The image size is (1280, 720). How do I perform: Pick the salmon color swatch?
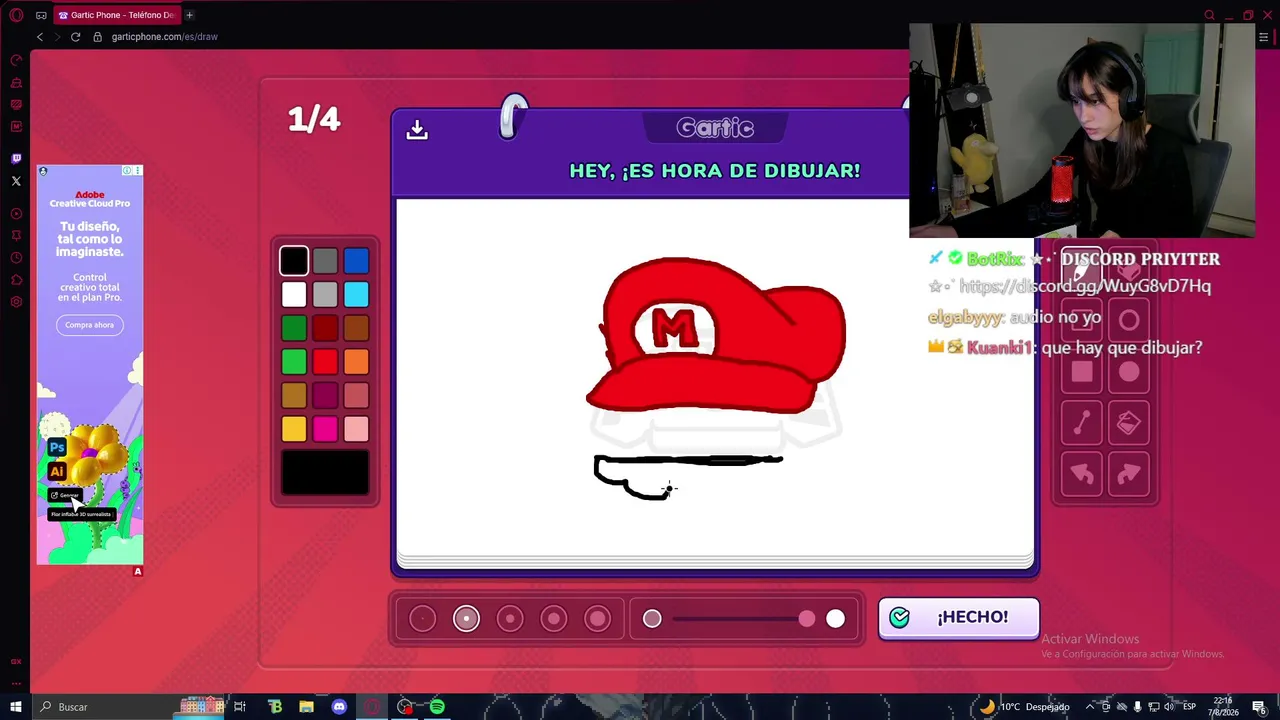(x=356, y=396)
